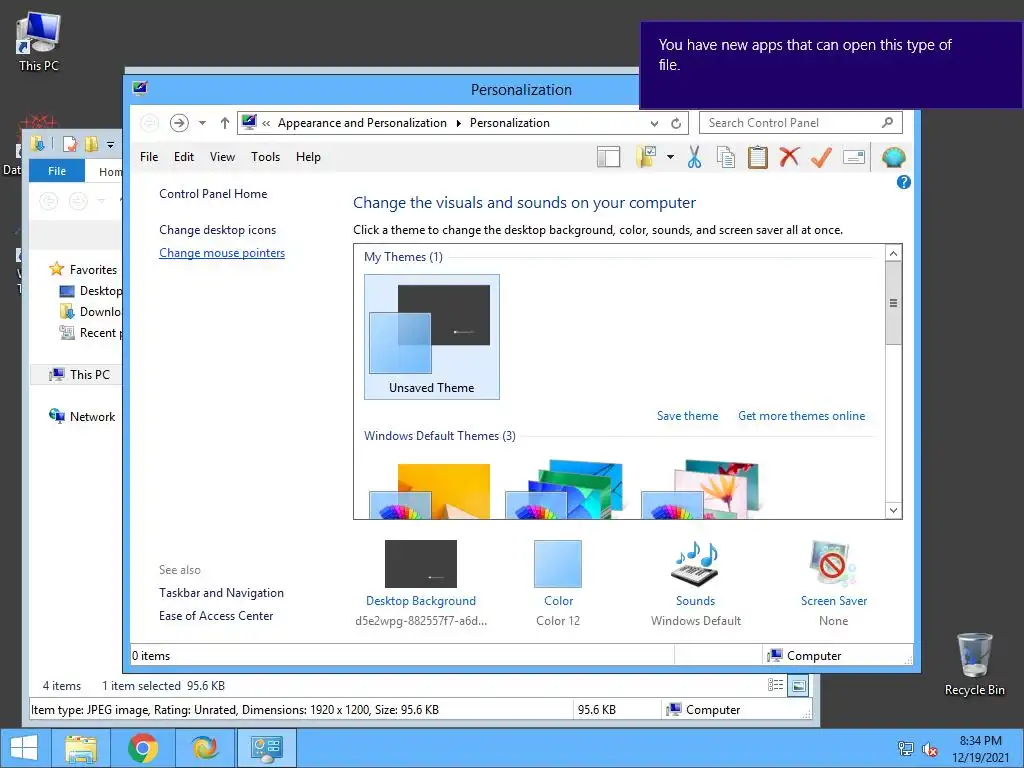Open the File menu in Personalization
1024x768 pixels.
click(149, 157)
